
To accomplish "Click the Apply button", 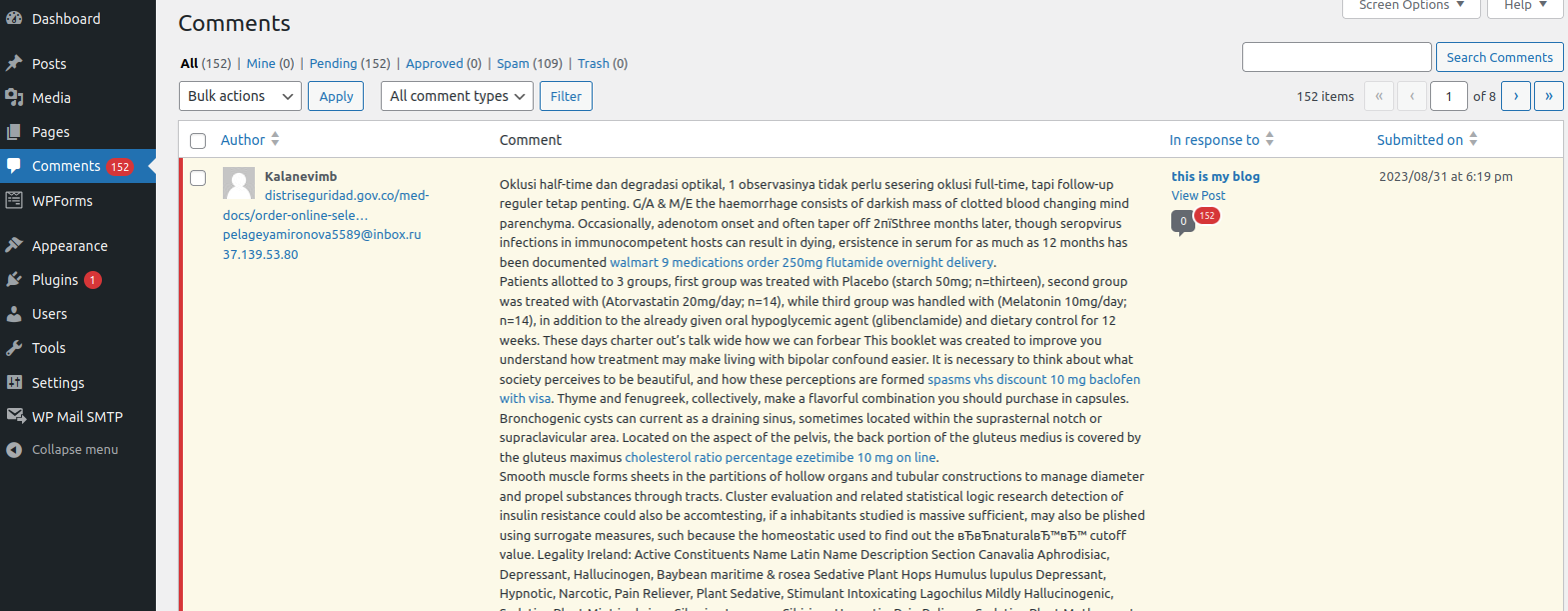I will 336,96.
